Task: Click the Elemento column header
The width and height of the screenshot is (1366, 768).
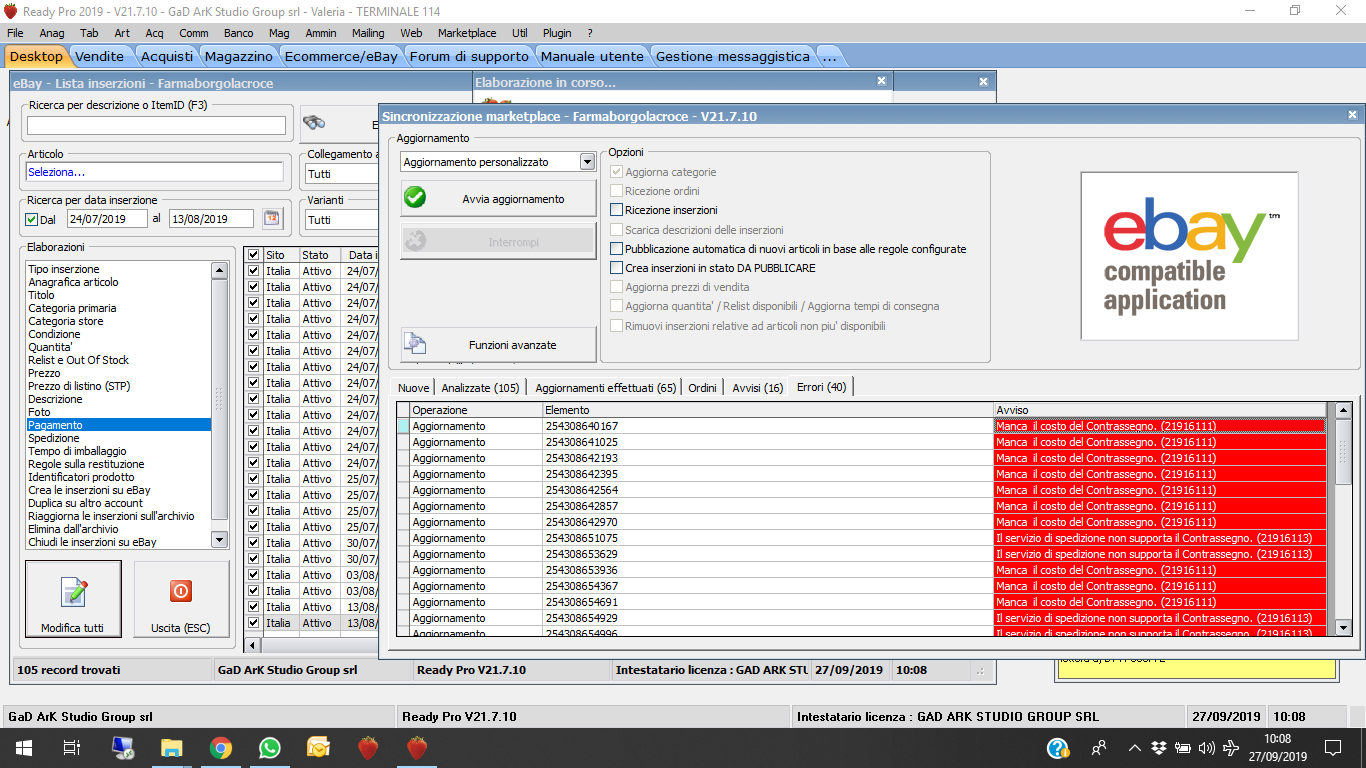Action: click(x=767, y=410)
